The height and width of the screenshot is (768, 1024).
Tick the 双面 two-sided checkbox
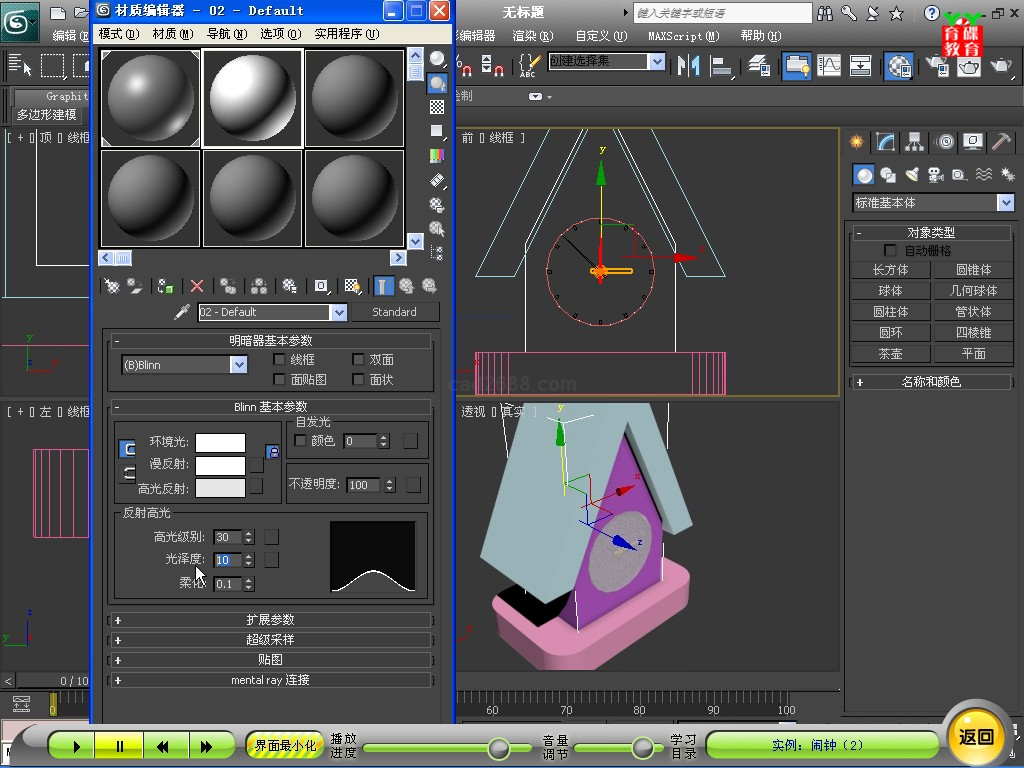coord(359,359)
